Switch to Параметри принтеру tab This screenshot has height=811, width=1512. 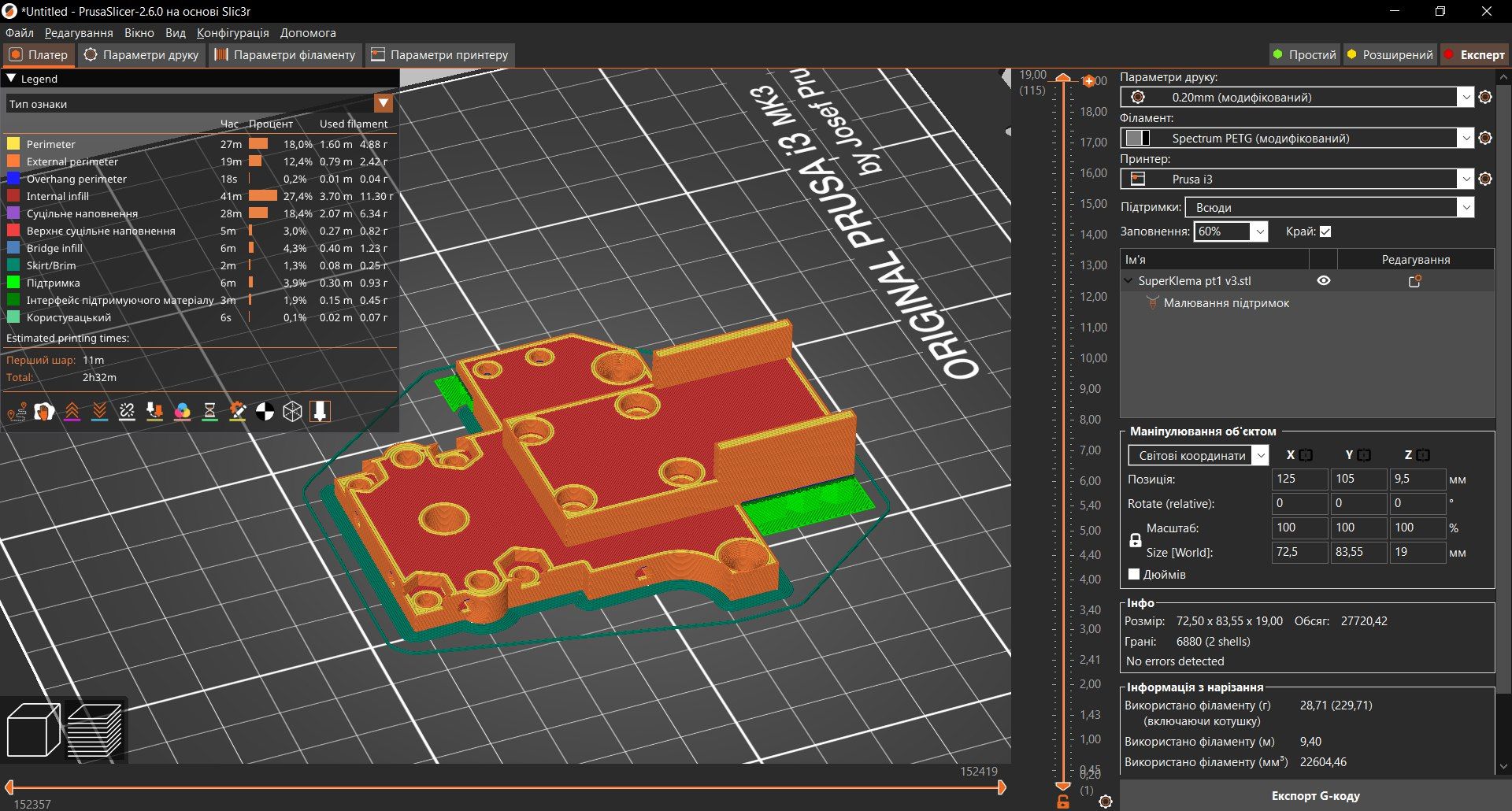coord(440,54)
